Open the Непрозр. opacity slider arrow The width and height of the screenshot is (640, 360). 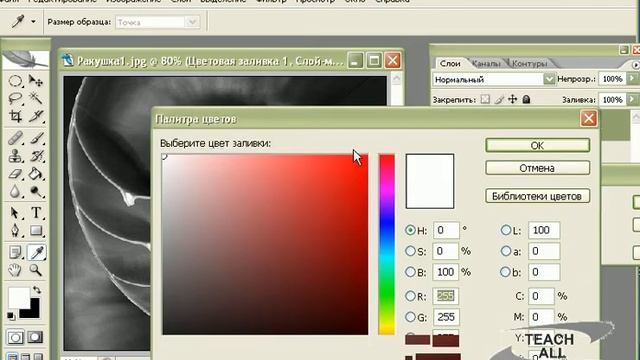point(632,78)
